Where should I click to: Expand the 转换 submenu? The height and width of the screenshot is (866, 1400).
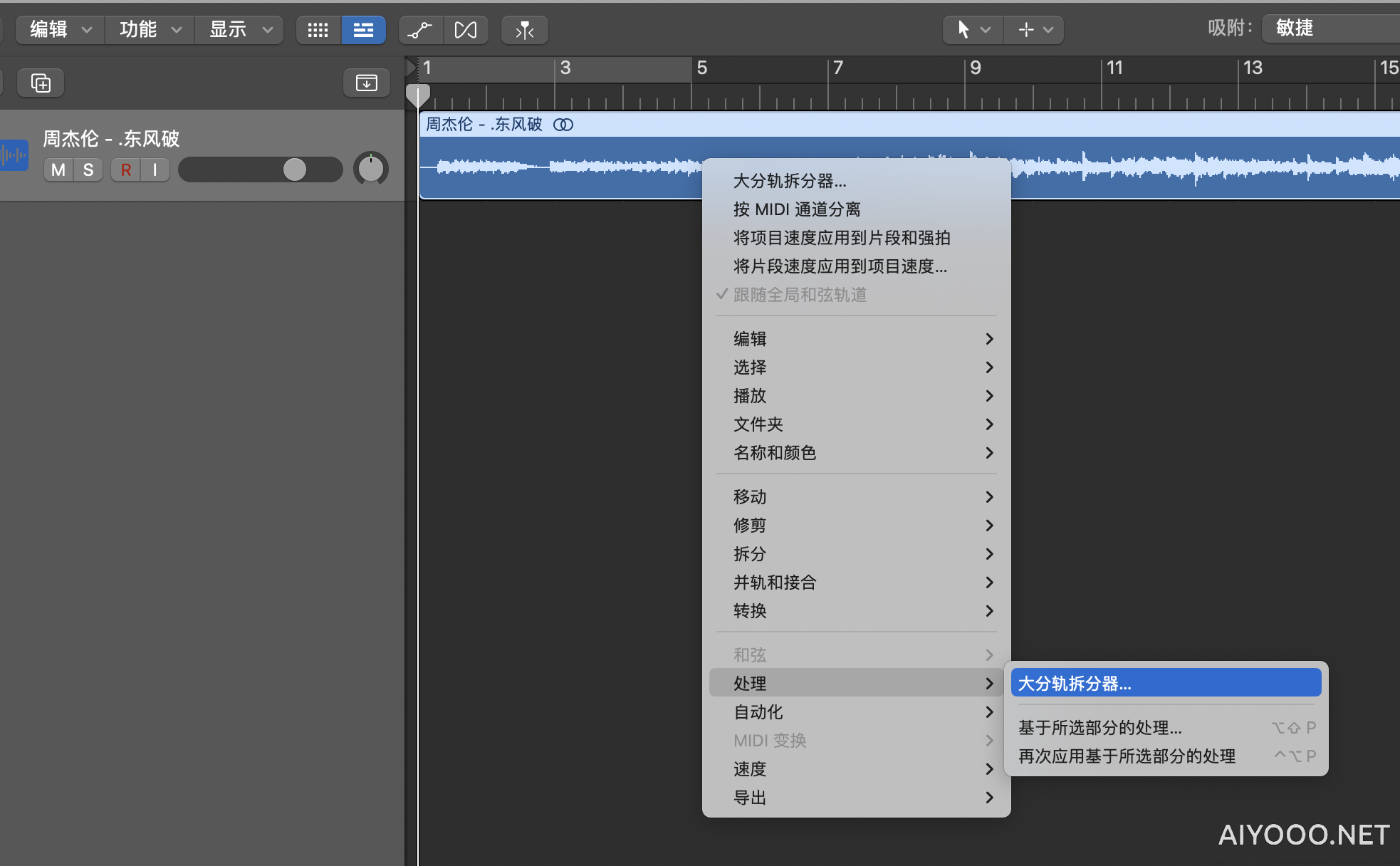857,611
